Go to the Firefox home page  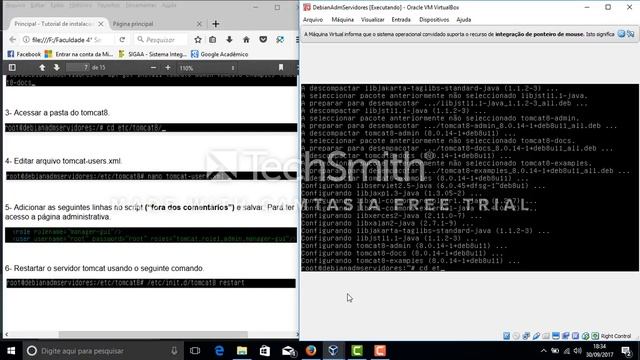[x=246, y=40]
